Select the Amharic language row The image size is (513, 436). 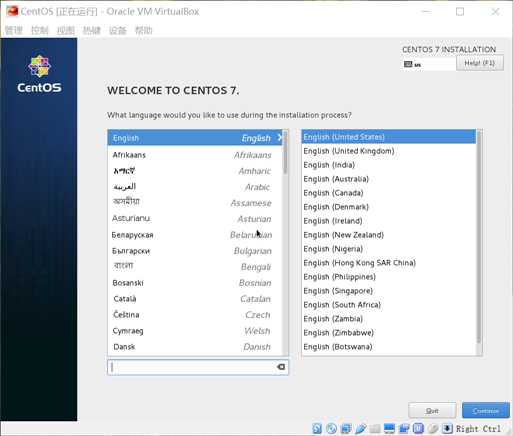pyautogui.click(x=195, y=171)
